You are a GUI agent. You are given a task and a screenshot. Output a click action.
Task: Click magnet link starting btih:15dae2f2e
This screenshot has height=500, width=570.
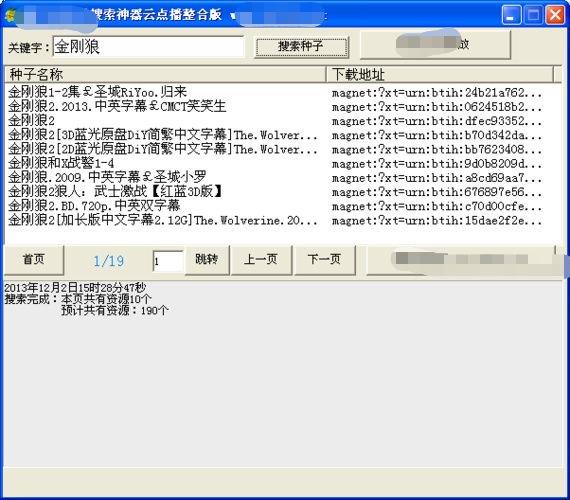pos(437,220)
